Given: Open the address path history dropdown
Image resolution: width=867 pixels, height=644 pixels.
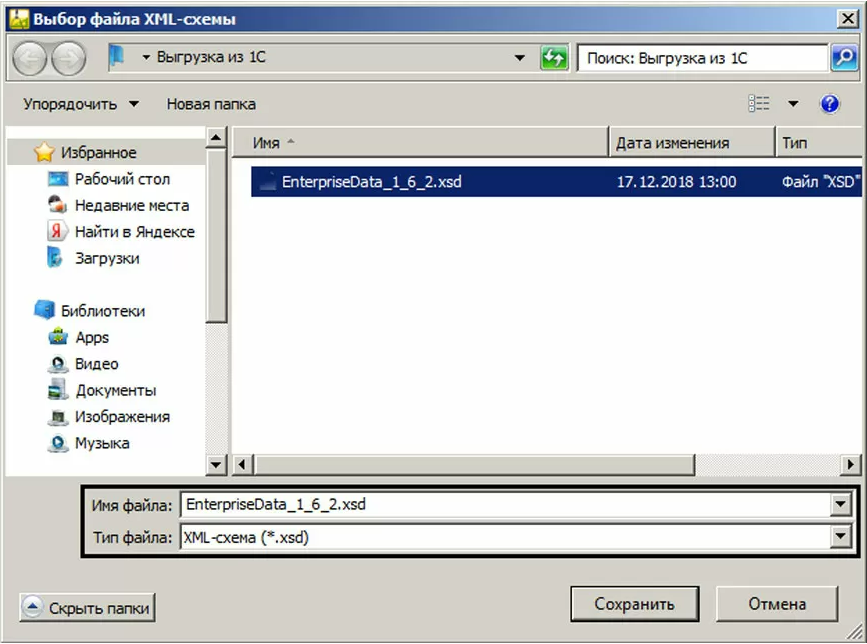Looking at the screenshot, I should [520, 57].
